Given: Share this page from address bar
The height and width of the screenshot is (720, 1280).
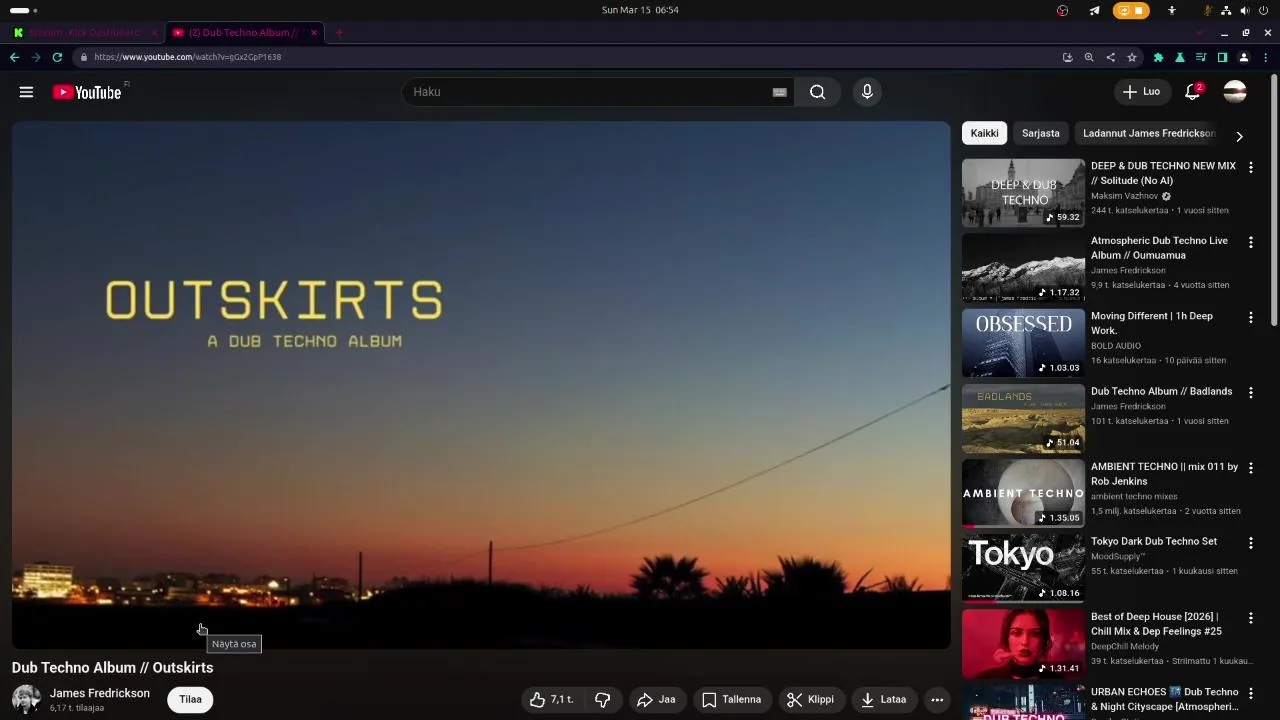Looking at the screenshot, I should (x=1110, y=57).
